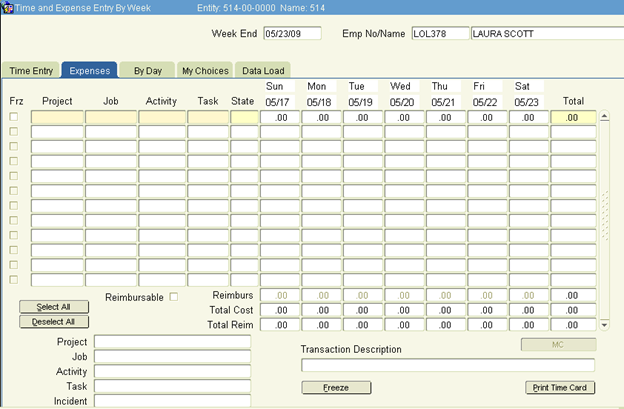Click the application icon in title bar
The image size is (624, 409).
coord(7,7)
